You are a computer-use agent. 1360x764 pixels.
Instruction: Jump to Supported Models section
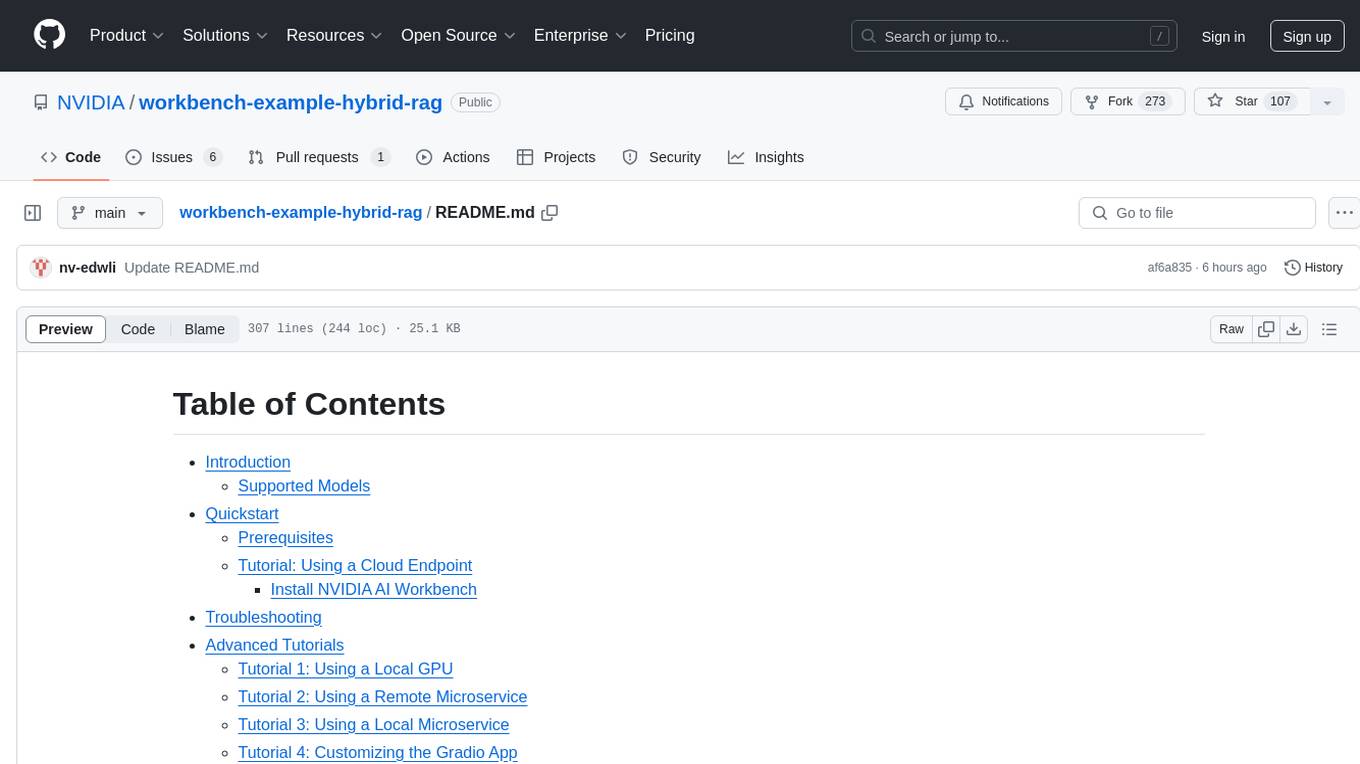coord(304,486)
